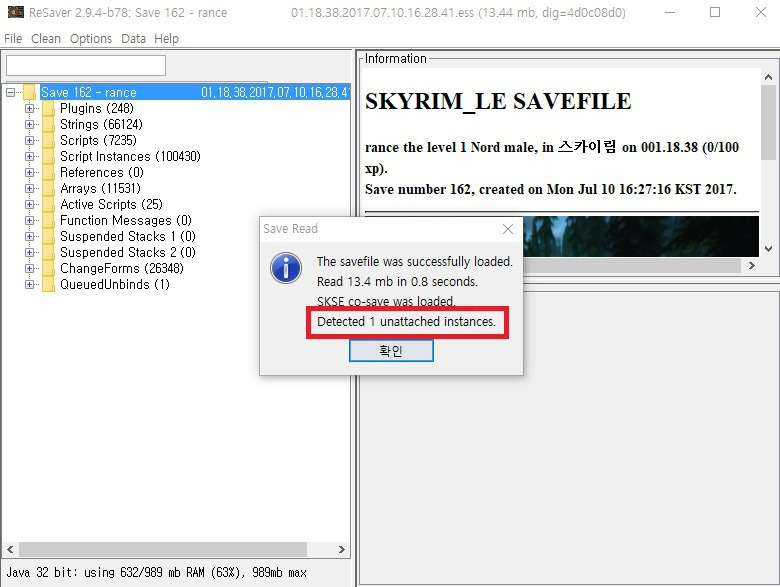Expand the Suspended Stacks 2 (0) node

point(29,252)
